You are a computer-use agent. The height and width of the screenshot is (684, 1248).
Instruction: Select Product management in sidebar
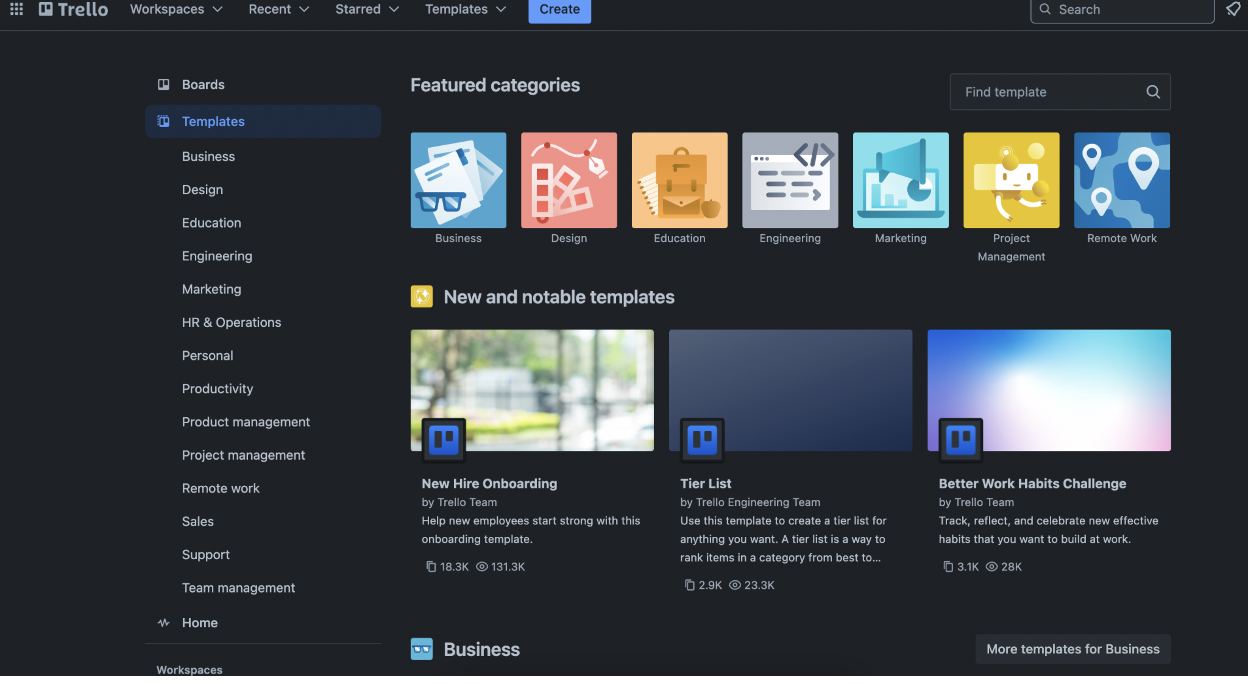coord(246,422)
